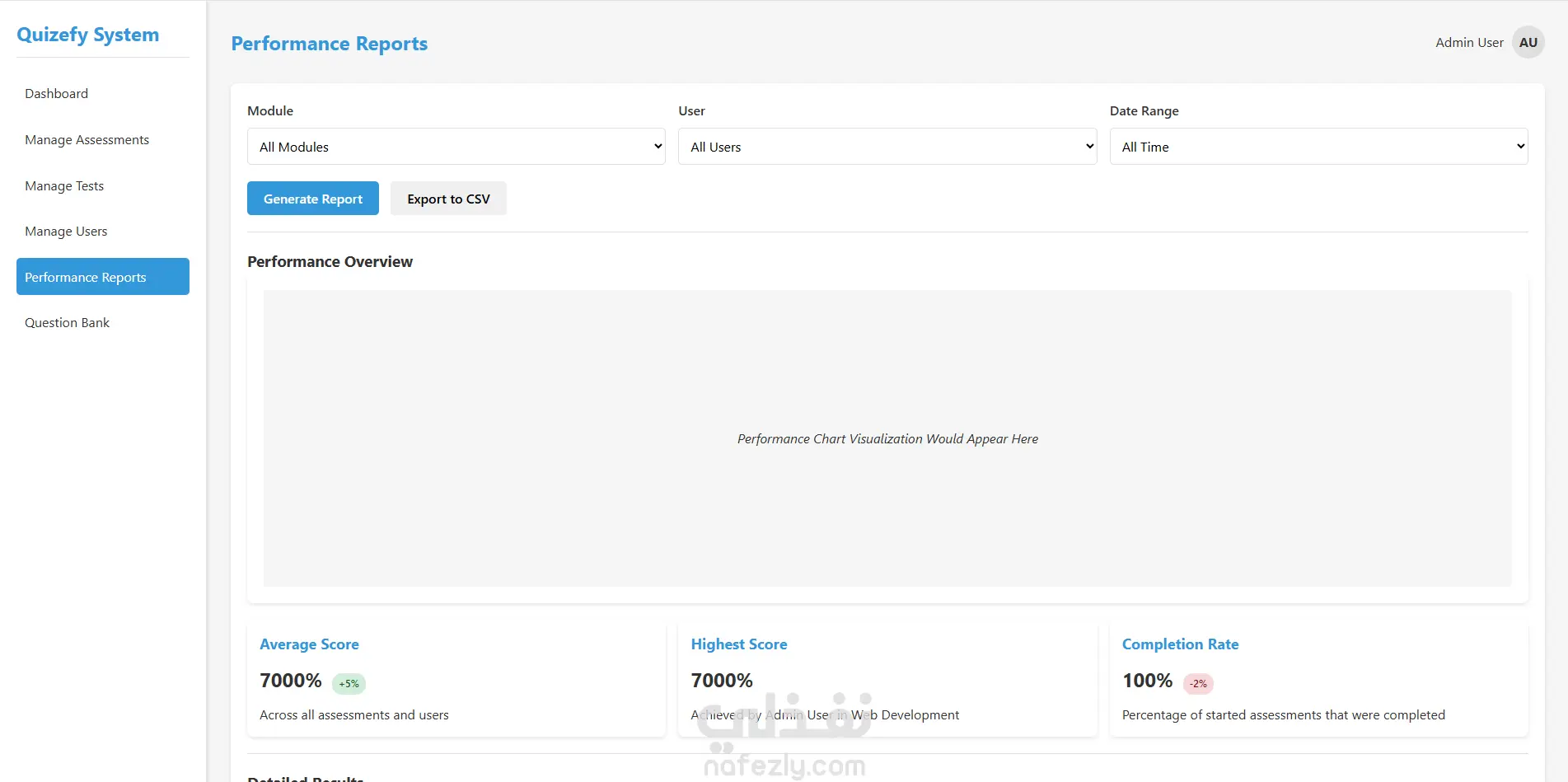Viewport: 1568px width, 782px height.
Task: Click the -2% completion rate badge
Action: click(x=1198, y=684)
